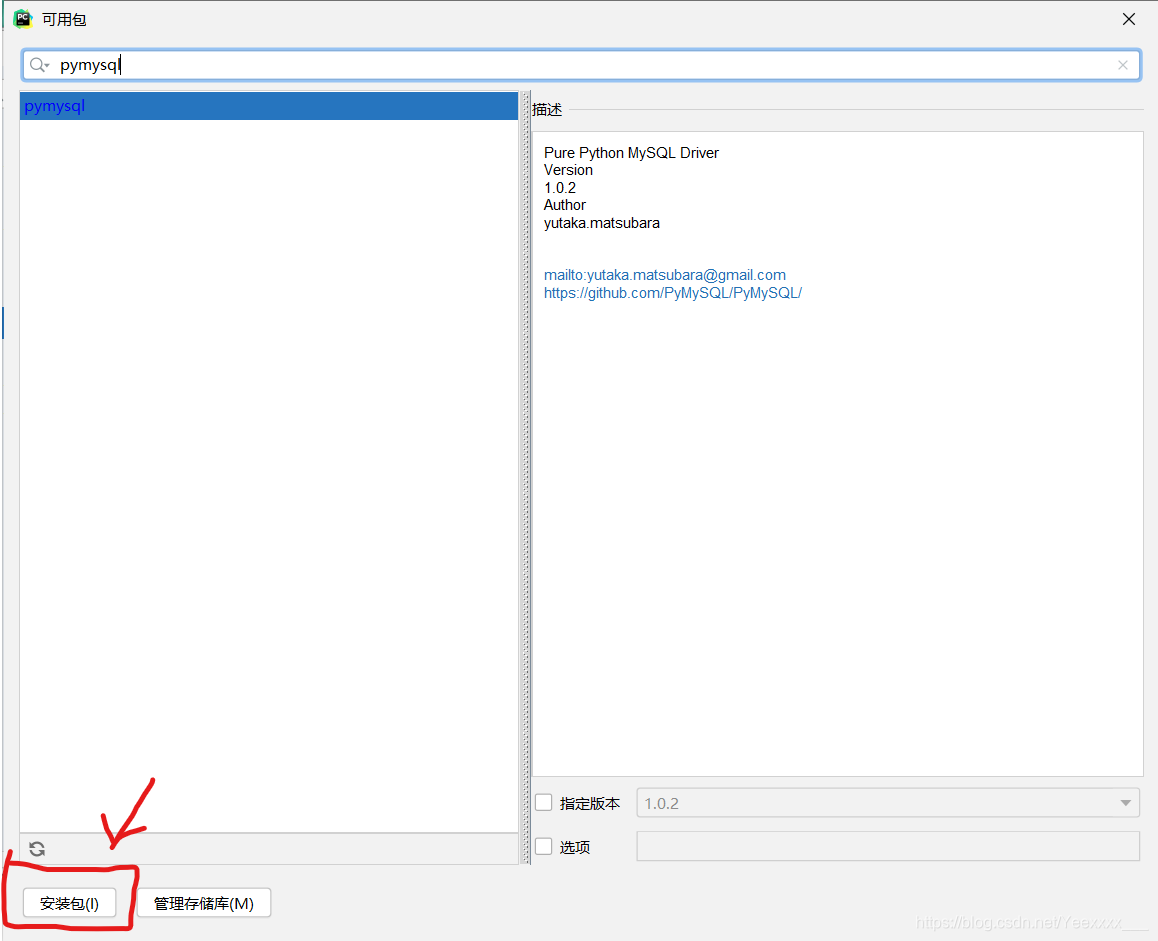This screenshot has width=1158, height=941.
Task: Open 管理存储库(M) button
Action: (x=204, y=903)
